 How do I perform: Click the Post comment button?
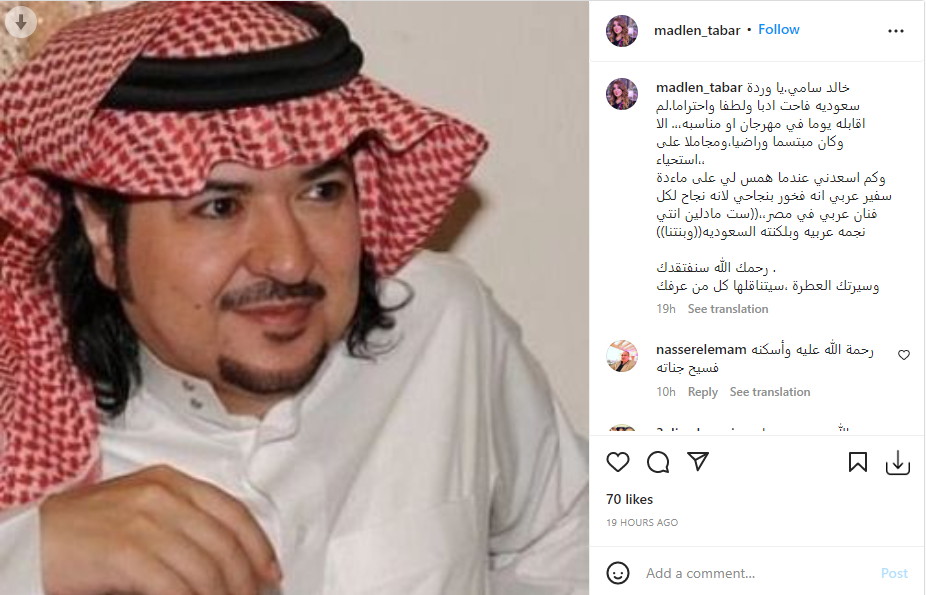pos(894,573)
